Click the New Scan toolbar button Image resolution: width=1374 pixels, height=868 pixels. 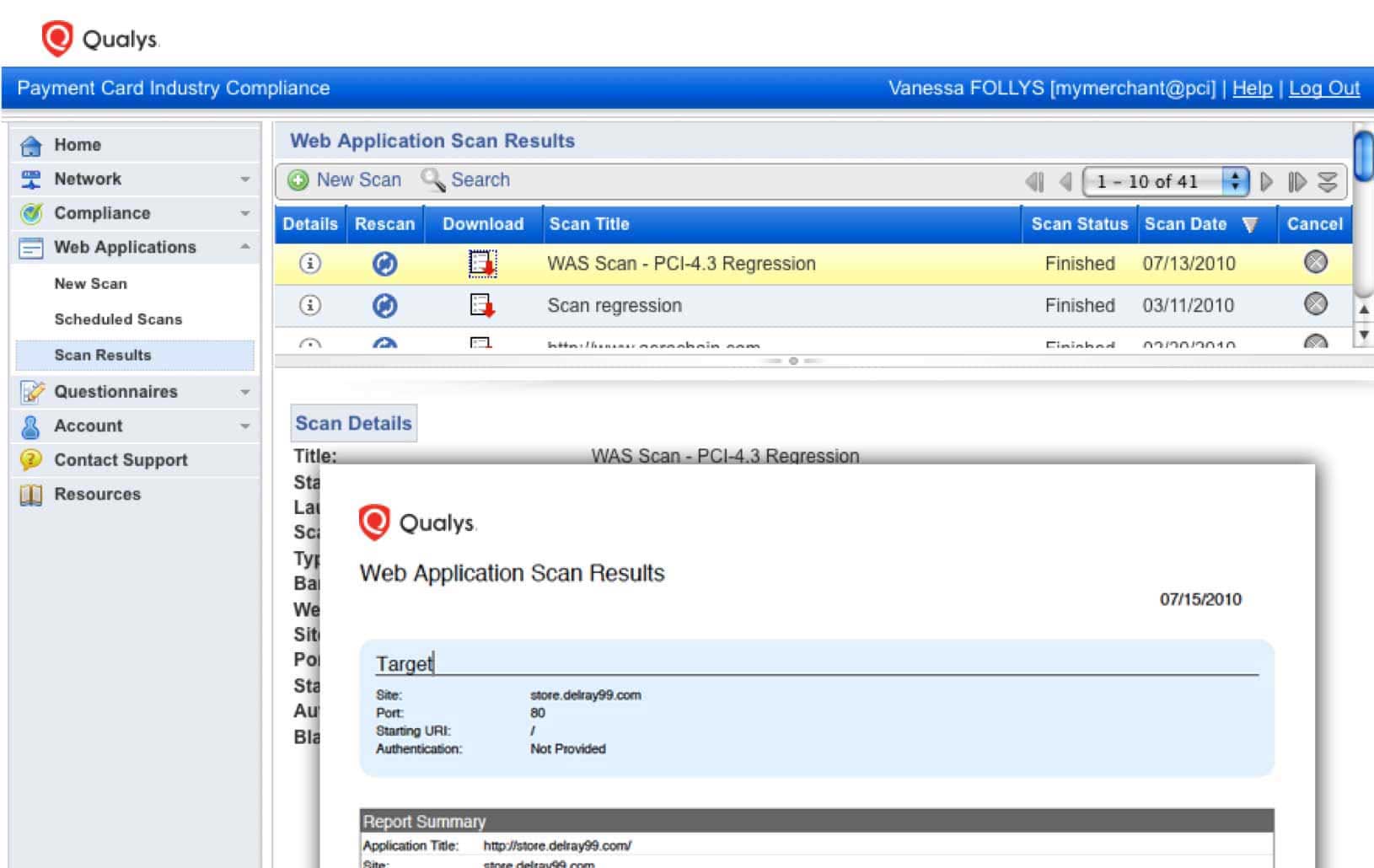[345, 180]
